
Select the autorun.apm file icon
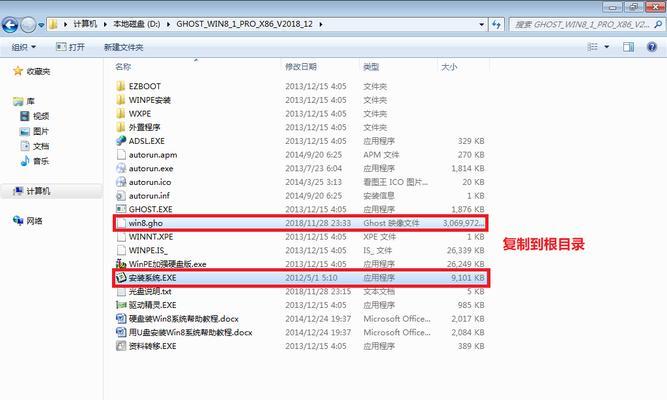click(121, 154)
